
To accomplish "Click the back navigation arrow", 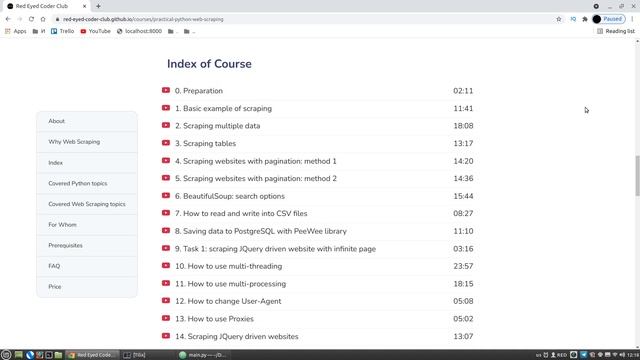I will pyautogui.click(x=8, y=19).
